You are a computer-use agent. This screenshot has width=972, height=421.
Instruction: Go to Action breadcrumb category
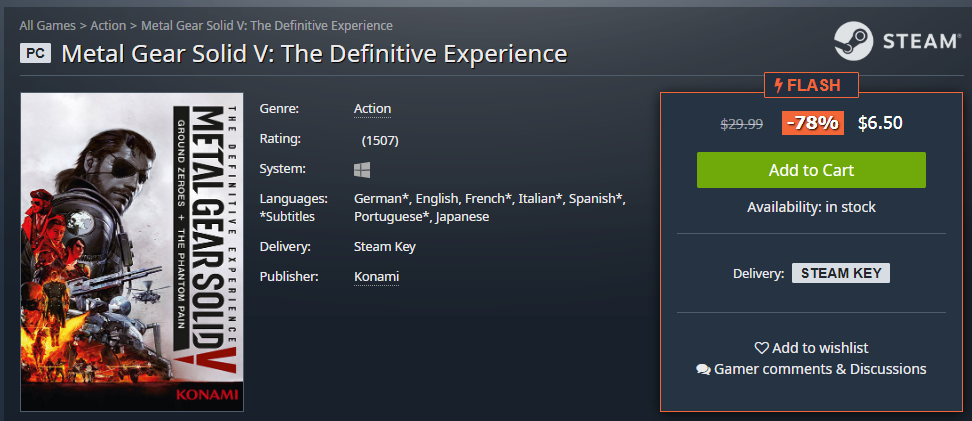[108, 25]
